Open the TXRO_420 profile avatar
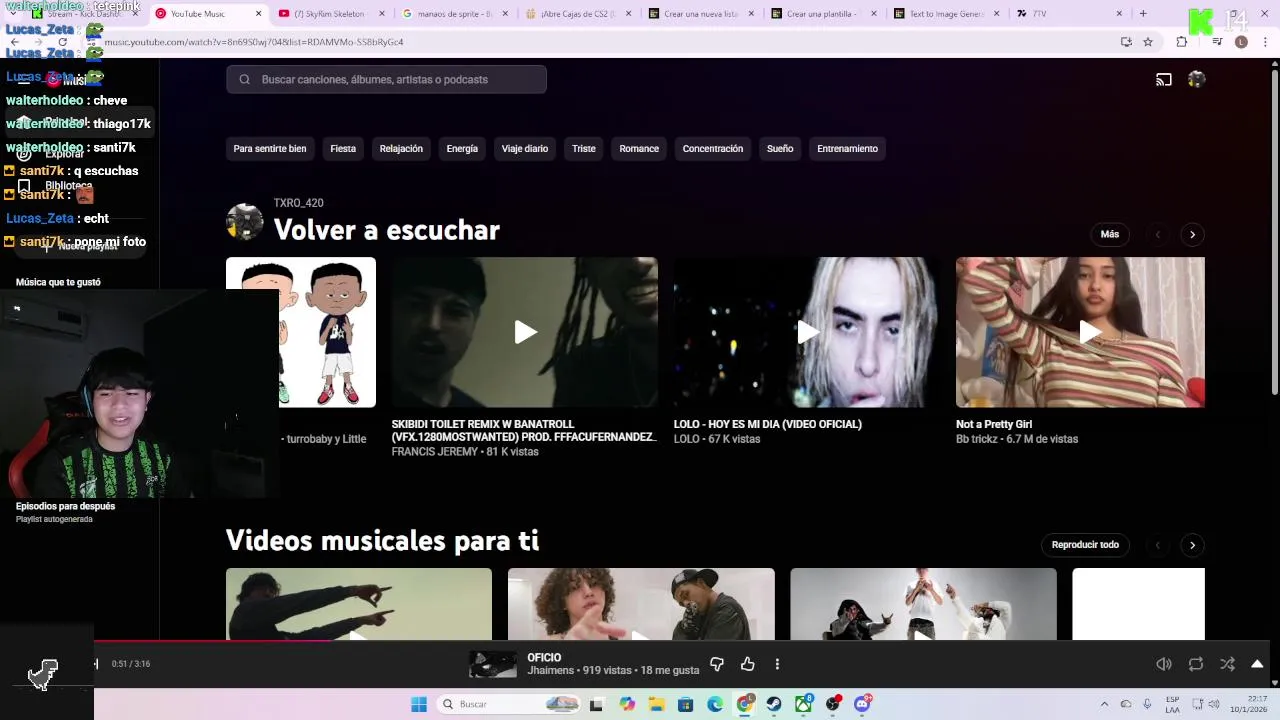Screen dimensions: 1280x720 click(x=244, y=222)
